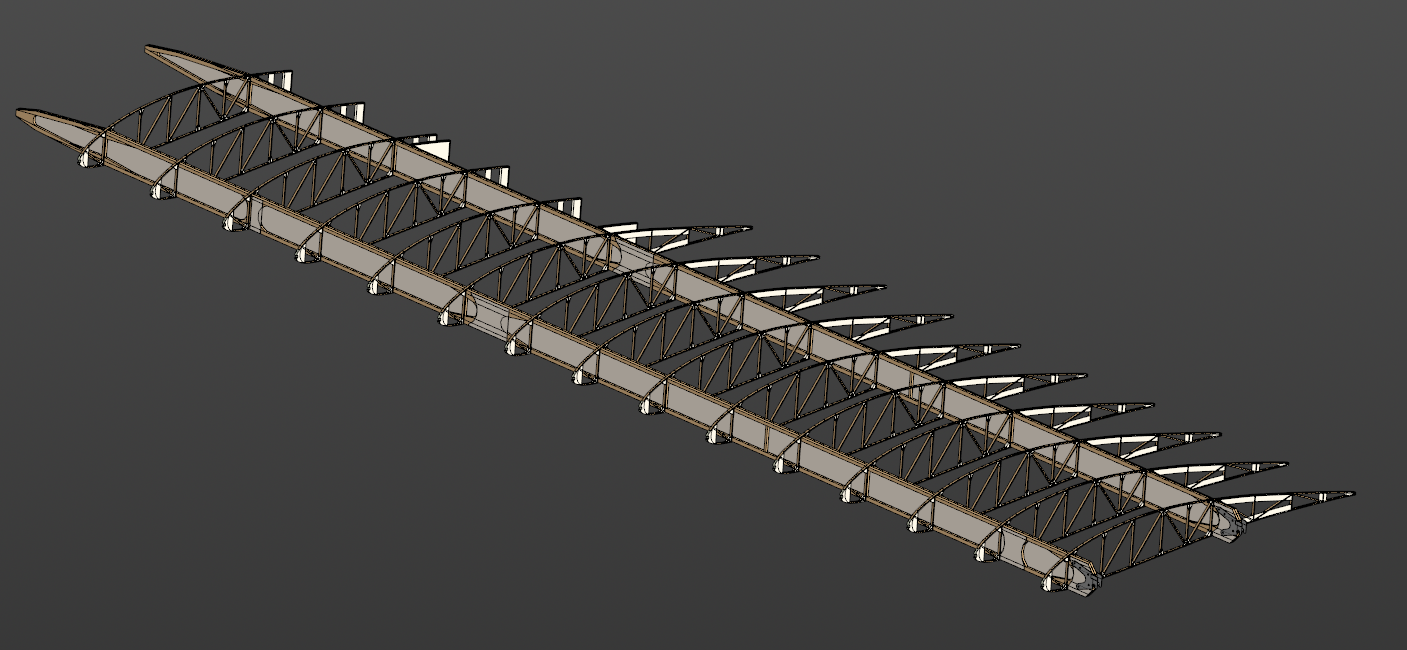Image resolution: width=1407 pixels, height=650 pixels.
Task: Select the short trailing rib stub nearest the wingtip
Action: point(285,80)
